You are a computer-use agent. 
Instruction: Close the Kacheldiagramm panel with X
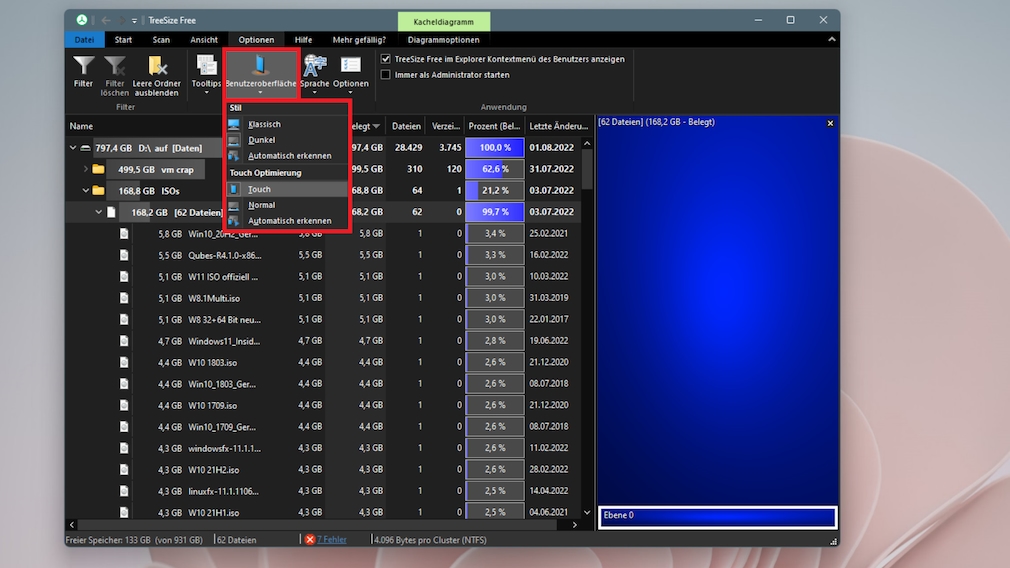[830, 123]
